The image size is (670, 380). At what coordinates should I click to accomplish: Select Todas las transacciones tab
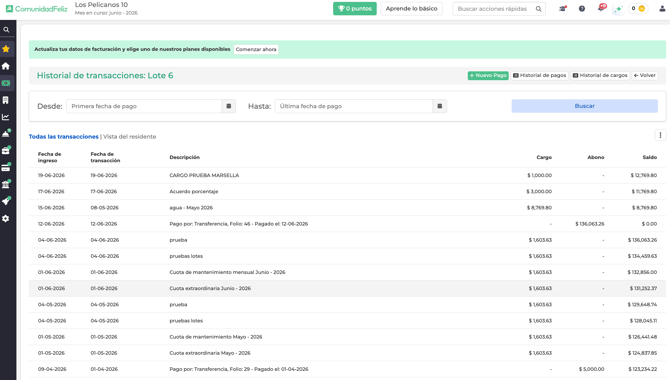click(64, 137)
